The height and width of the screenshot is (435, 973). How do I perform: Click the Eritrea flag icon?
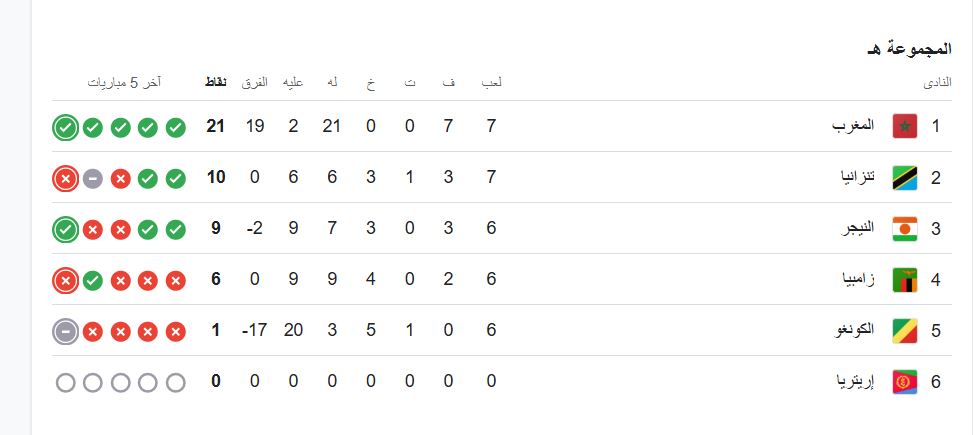point(904,382)
